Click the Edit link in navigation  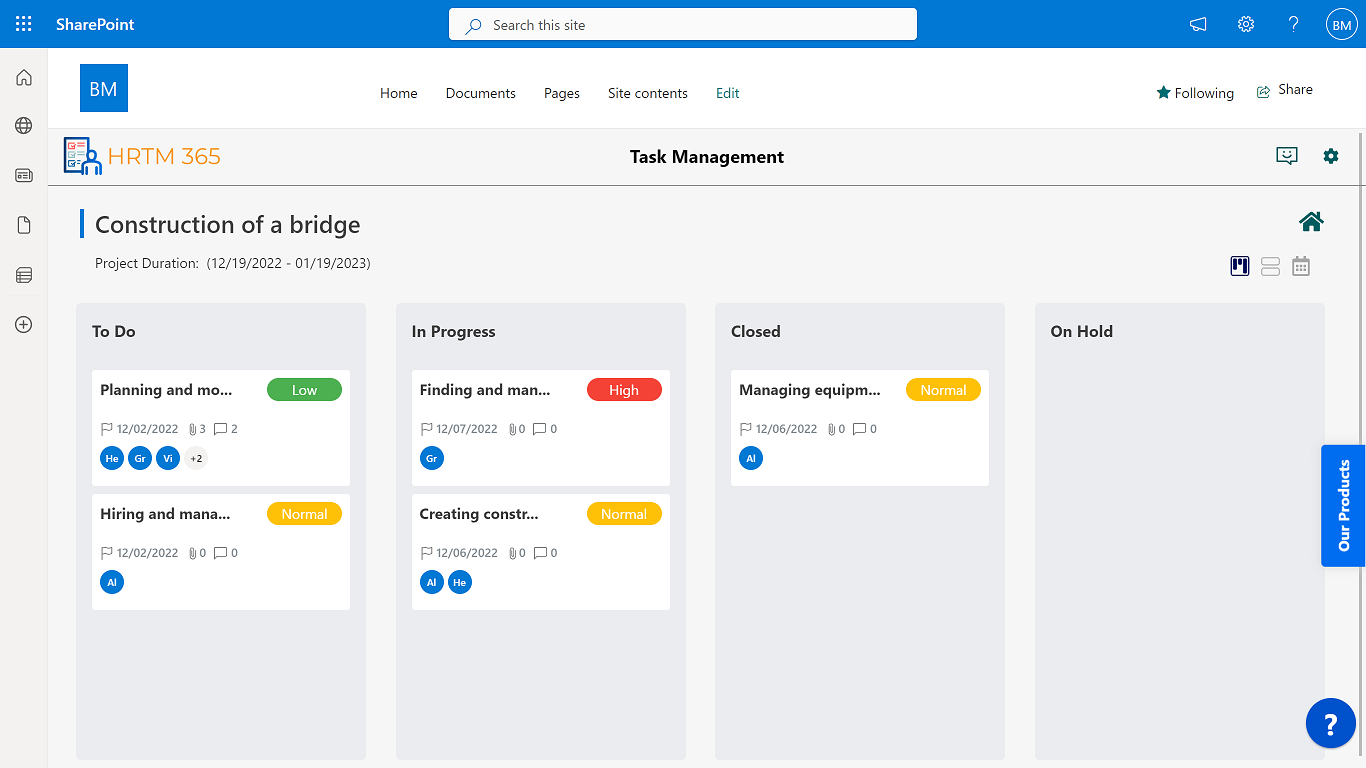point(728,93)
